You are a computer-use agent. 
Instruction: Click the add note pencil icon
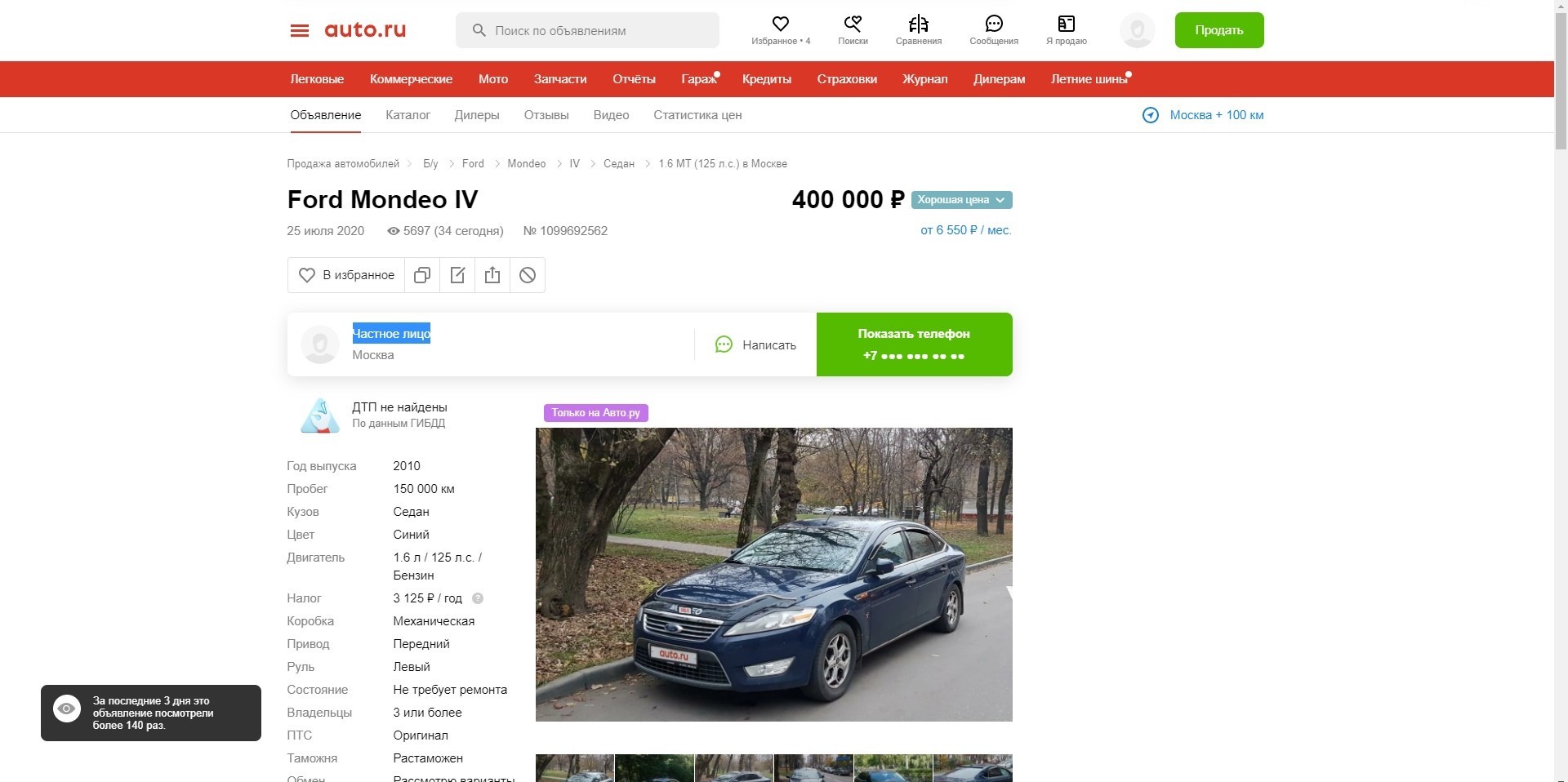(457, 275)
